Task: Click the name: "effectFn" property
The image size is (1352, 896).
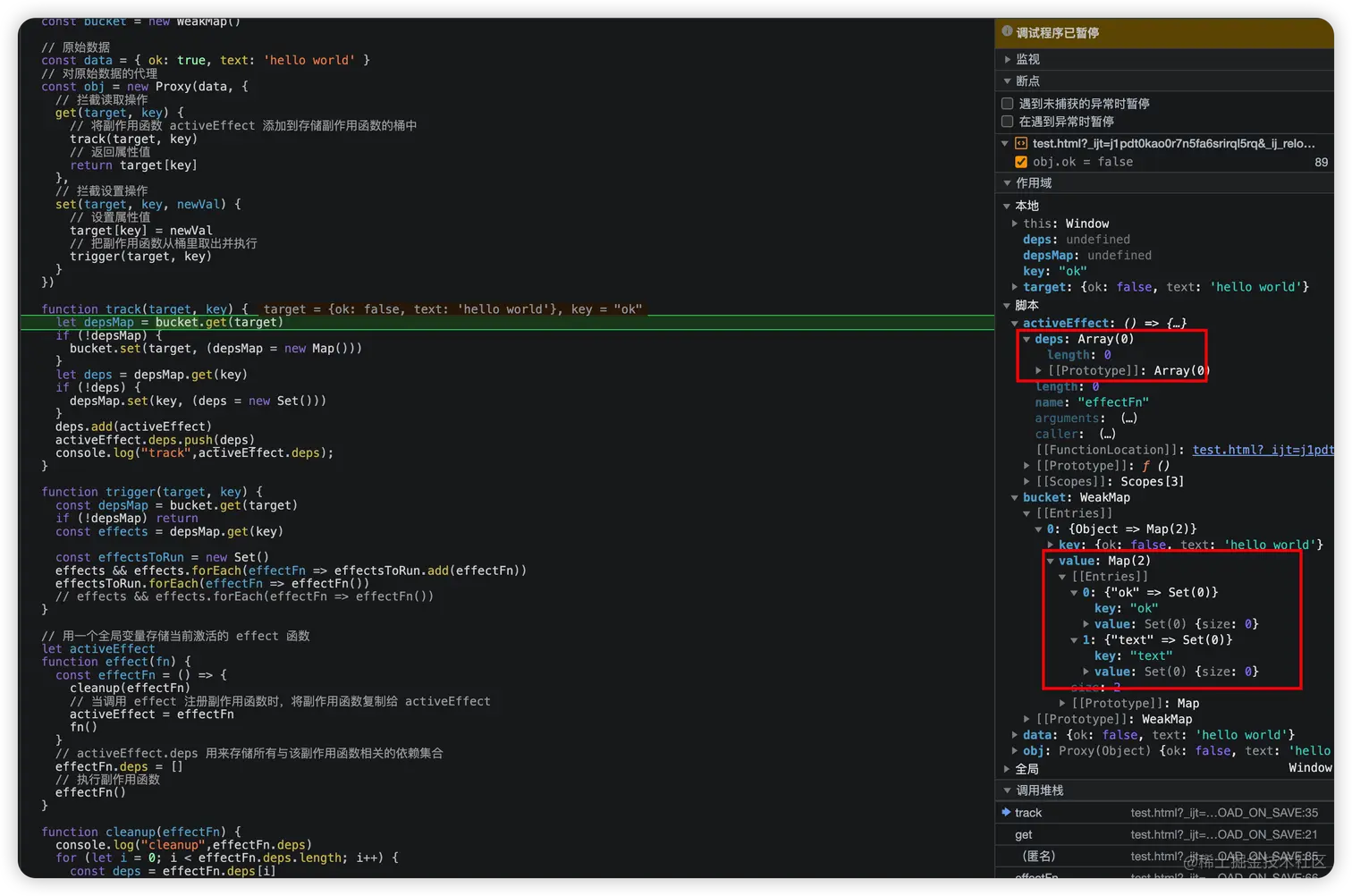Action: tap(1092, 402)
